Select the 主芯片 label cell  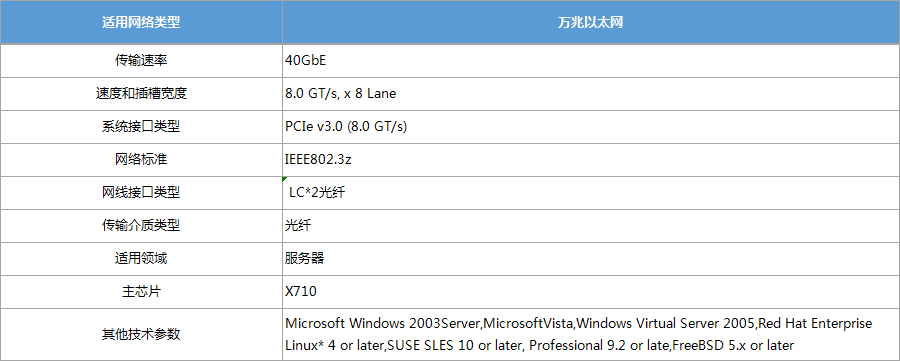(x=141, y=292)
